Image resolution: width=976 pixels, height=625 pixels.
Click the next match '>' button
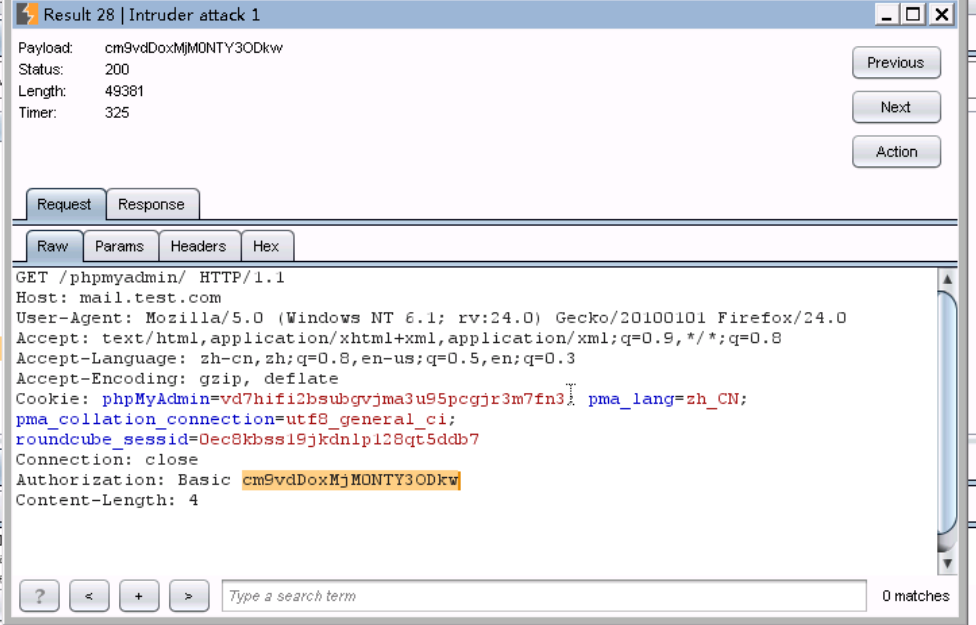[189, 596]
